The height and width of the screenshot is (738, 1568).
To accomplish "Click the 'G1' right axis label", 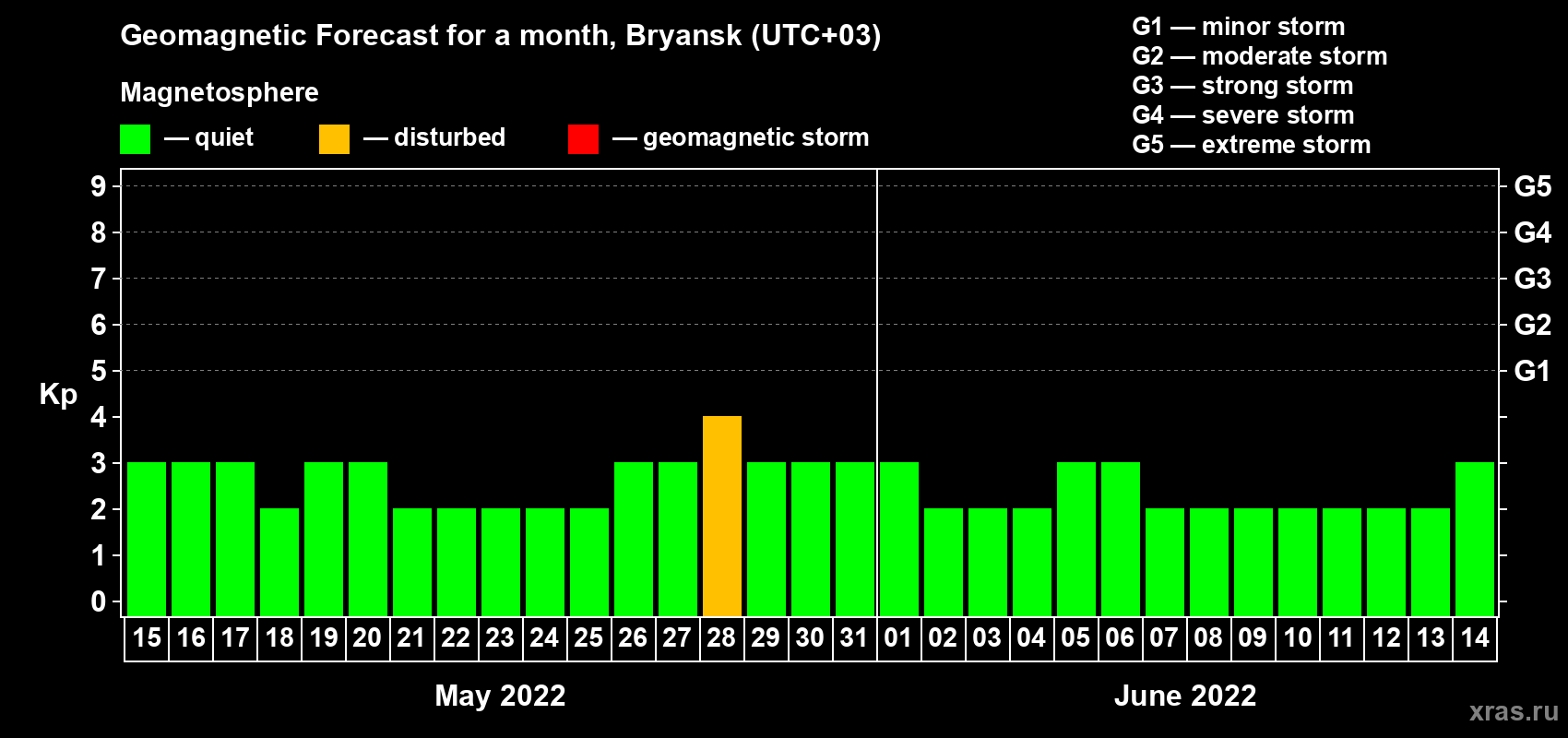I will (1533, 371).
